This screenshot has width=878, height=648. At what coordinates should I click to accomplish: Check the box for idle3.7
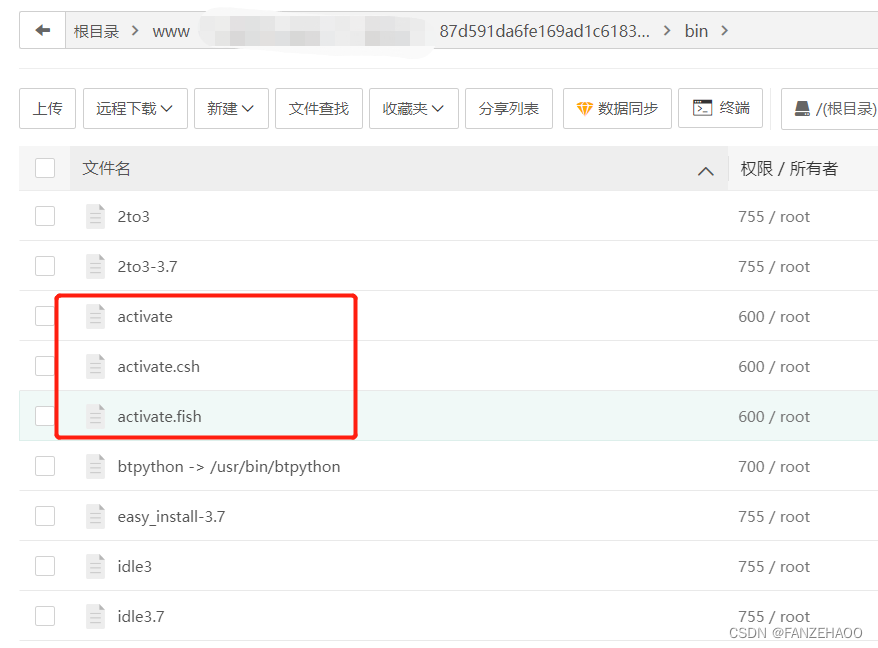[x=45, y=616]
